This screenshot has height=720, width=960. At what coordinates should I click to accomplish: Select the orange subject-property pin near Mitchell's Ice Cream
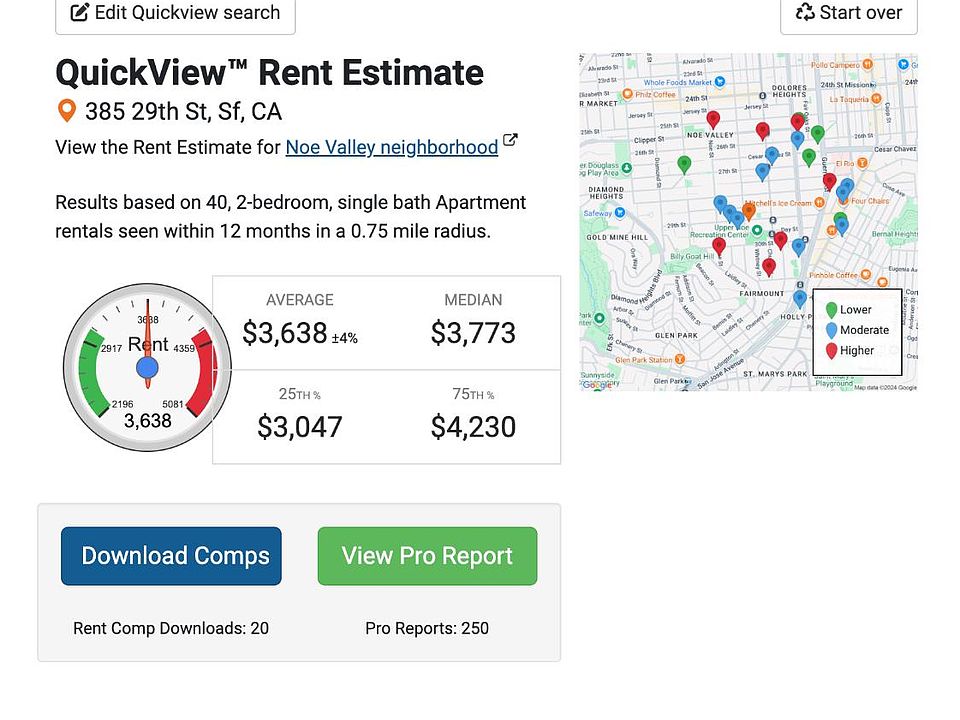[x=748, y=212]
